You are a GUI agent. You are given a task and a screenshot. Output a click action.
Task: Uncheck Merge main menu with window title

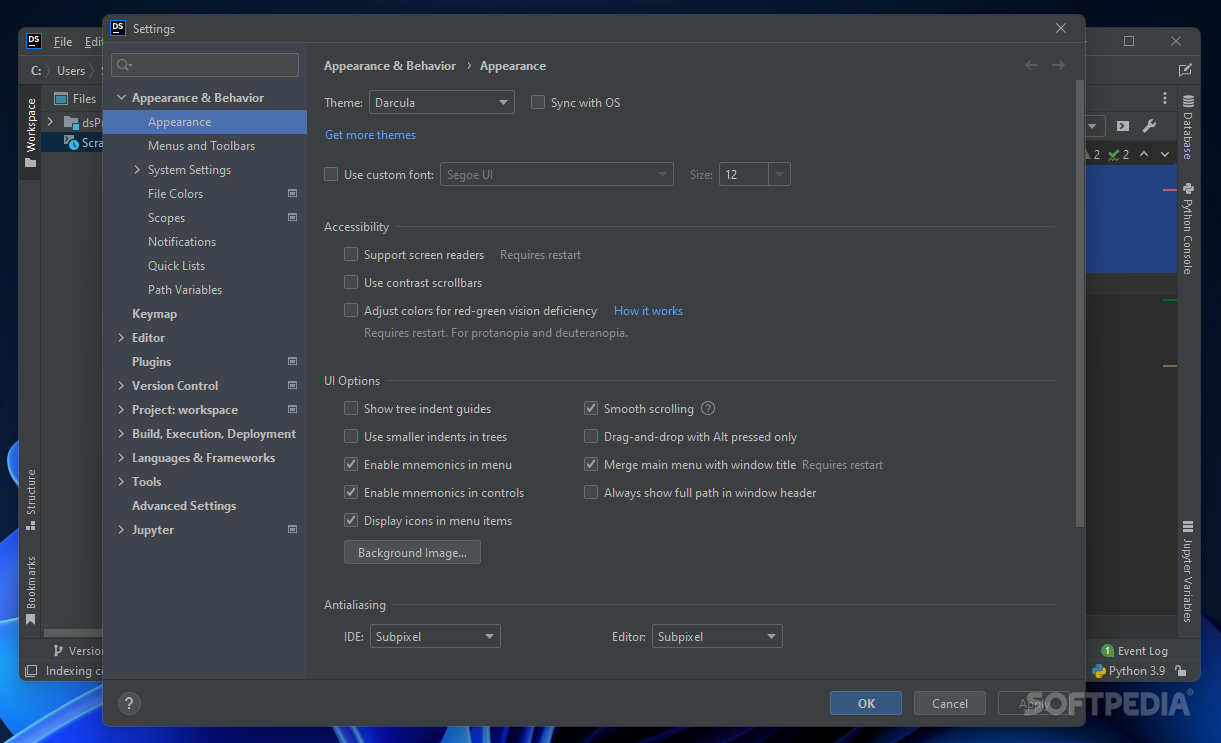591,464
